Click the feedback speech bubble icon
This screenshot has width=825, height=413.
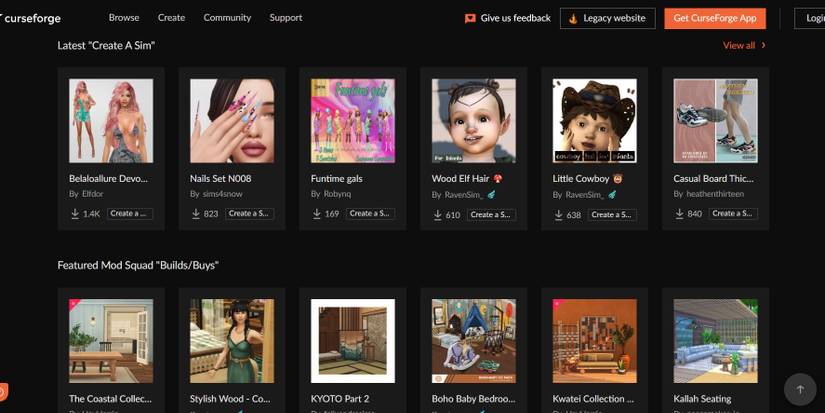click(x=470, y=18)
